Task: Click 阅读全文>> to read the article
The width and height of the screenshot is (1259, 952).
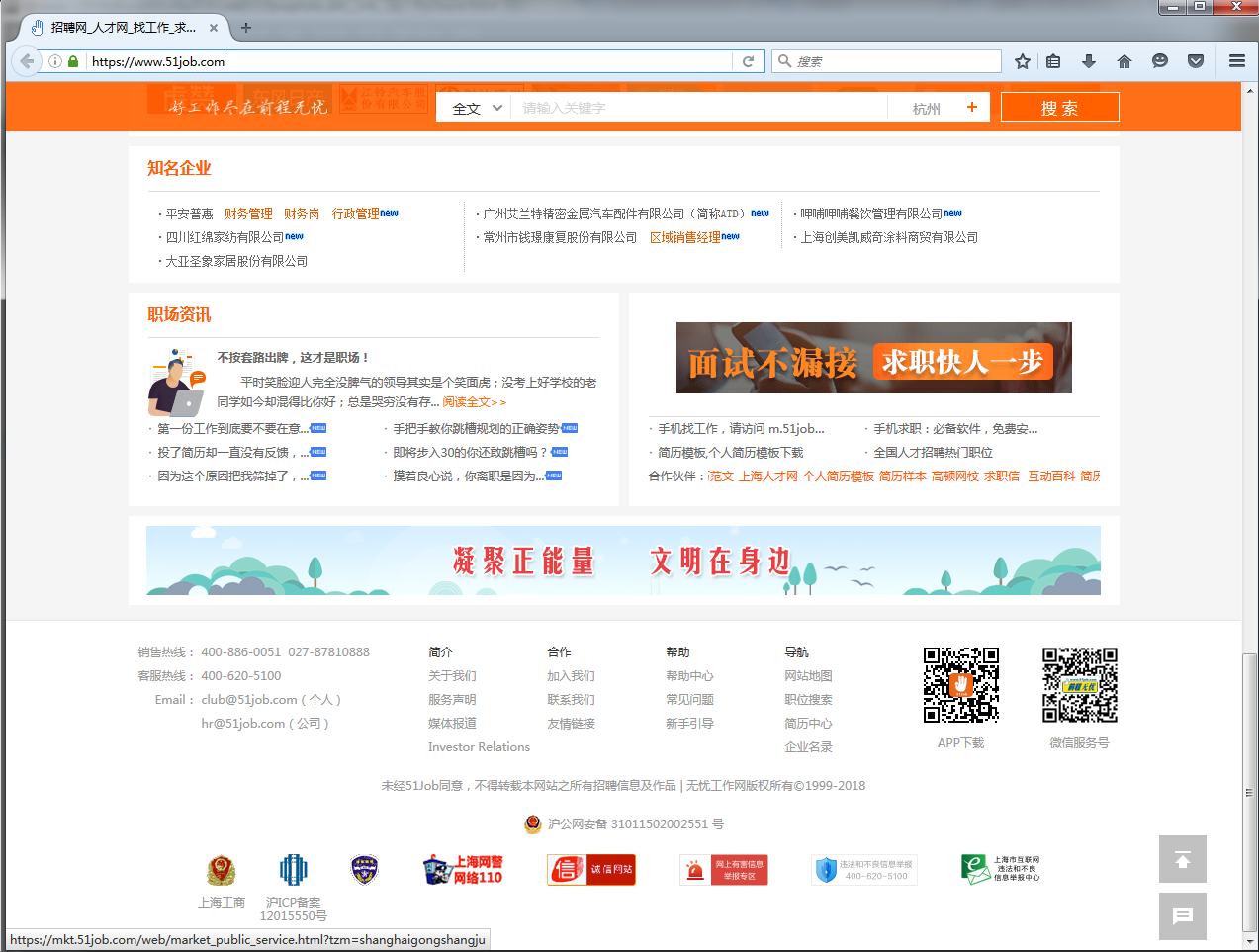Action: coord(474,402)
